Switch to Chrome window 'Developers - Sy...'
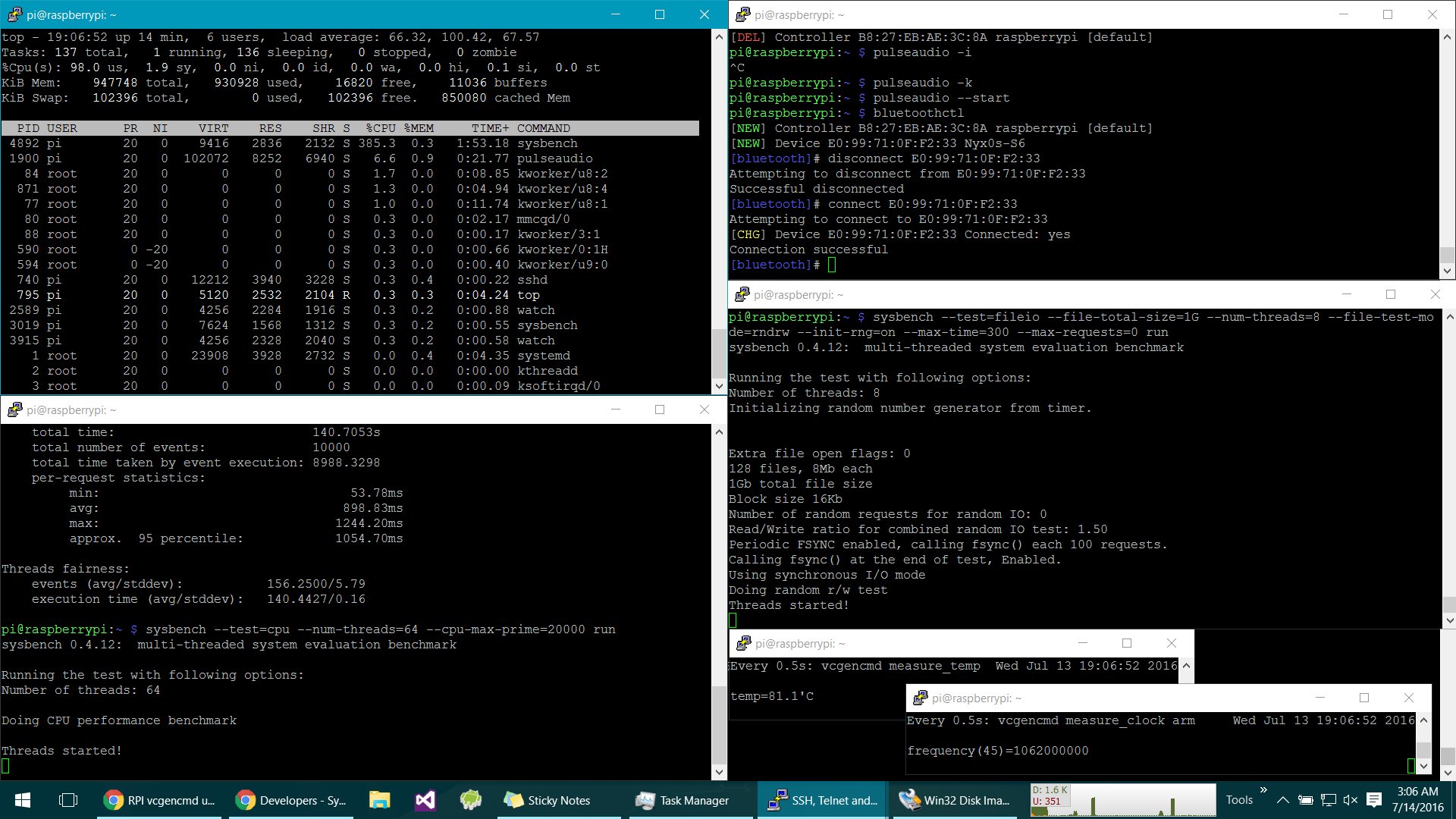The width and height of the screenshot is (1456, 819). pos(291,800)
